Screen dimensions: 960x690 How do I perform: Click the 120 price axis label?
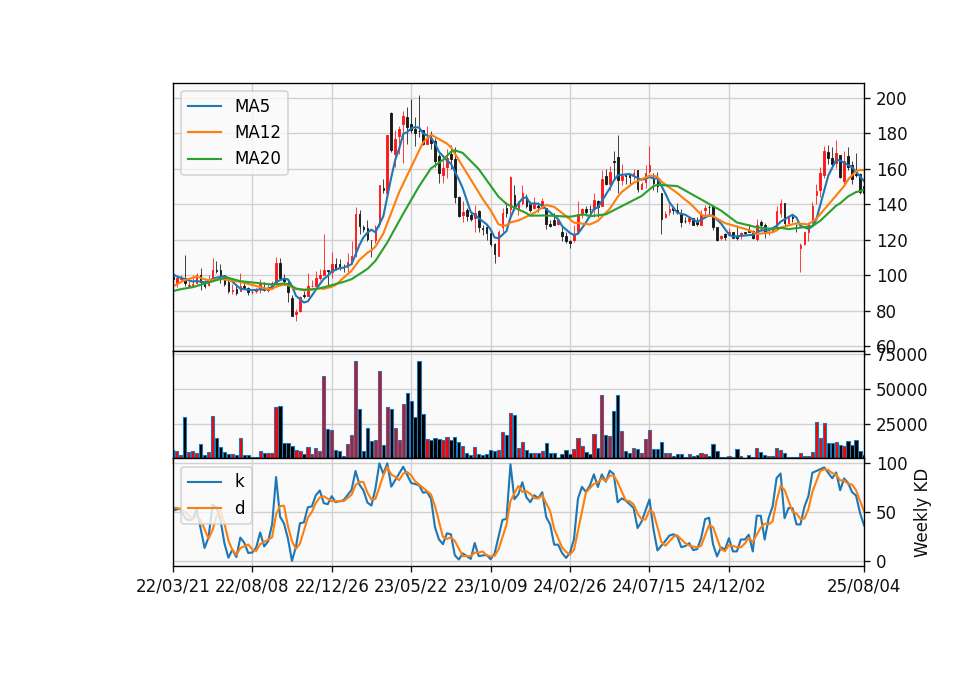(x=891, y=241)
